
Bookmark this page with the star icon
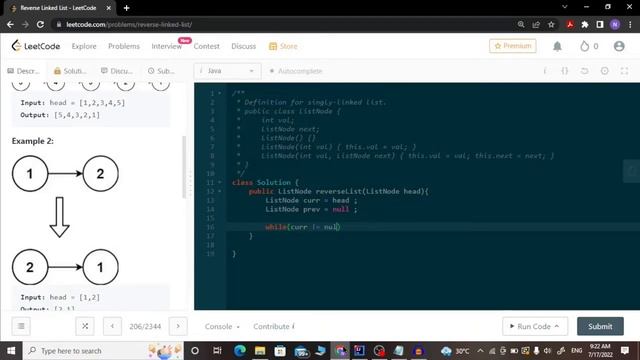551,24
